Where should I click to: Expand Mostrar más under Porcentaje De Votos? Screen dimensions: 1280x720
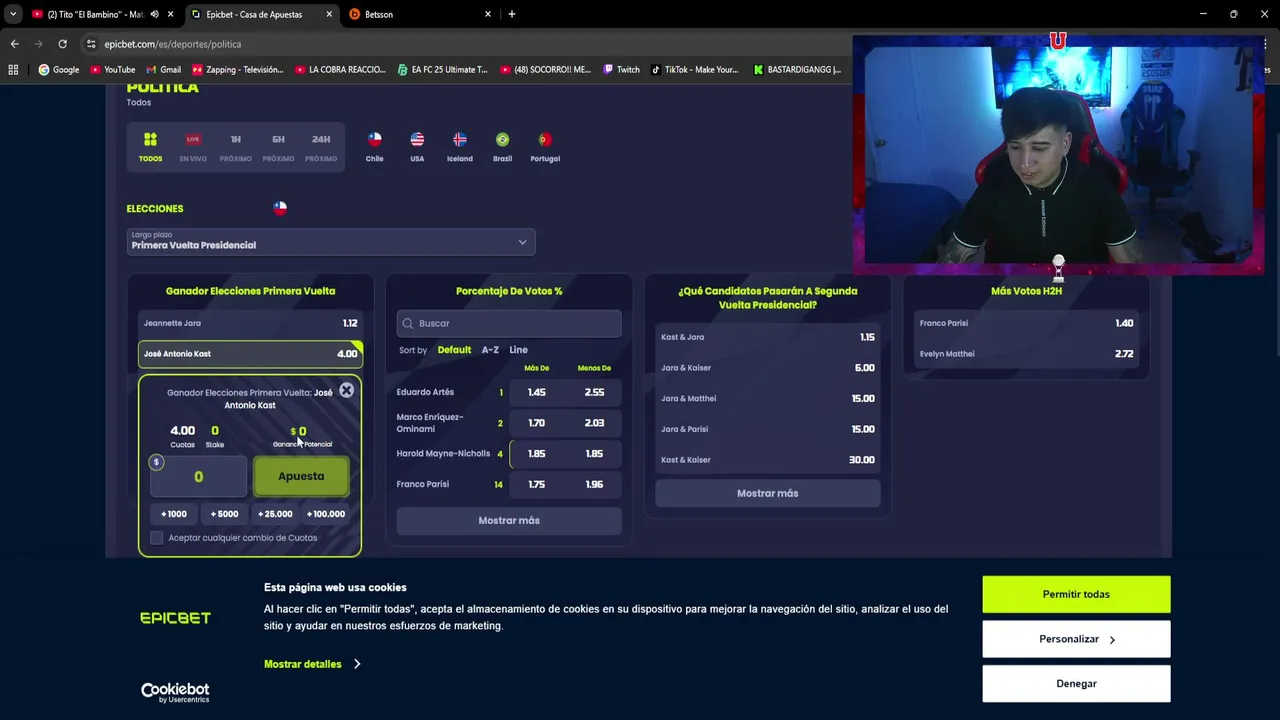click(x=509, y=521)
